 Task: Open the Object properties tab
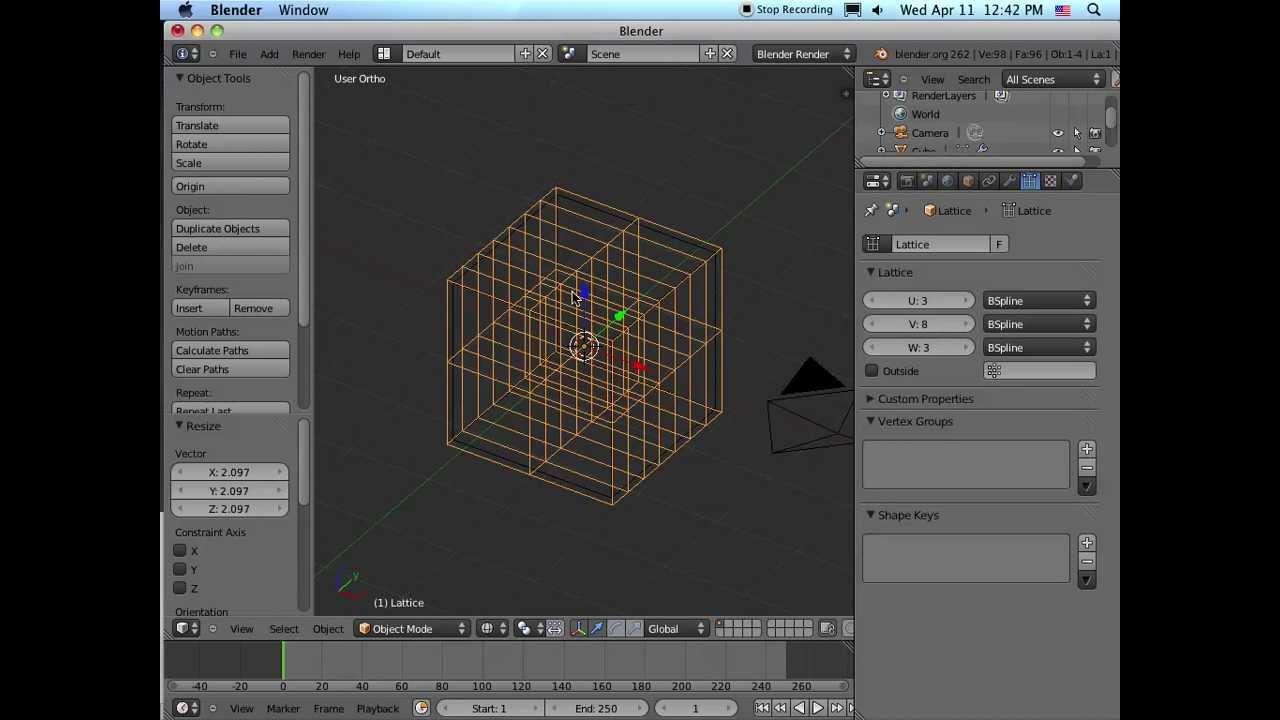tap(967, 181)
